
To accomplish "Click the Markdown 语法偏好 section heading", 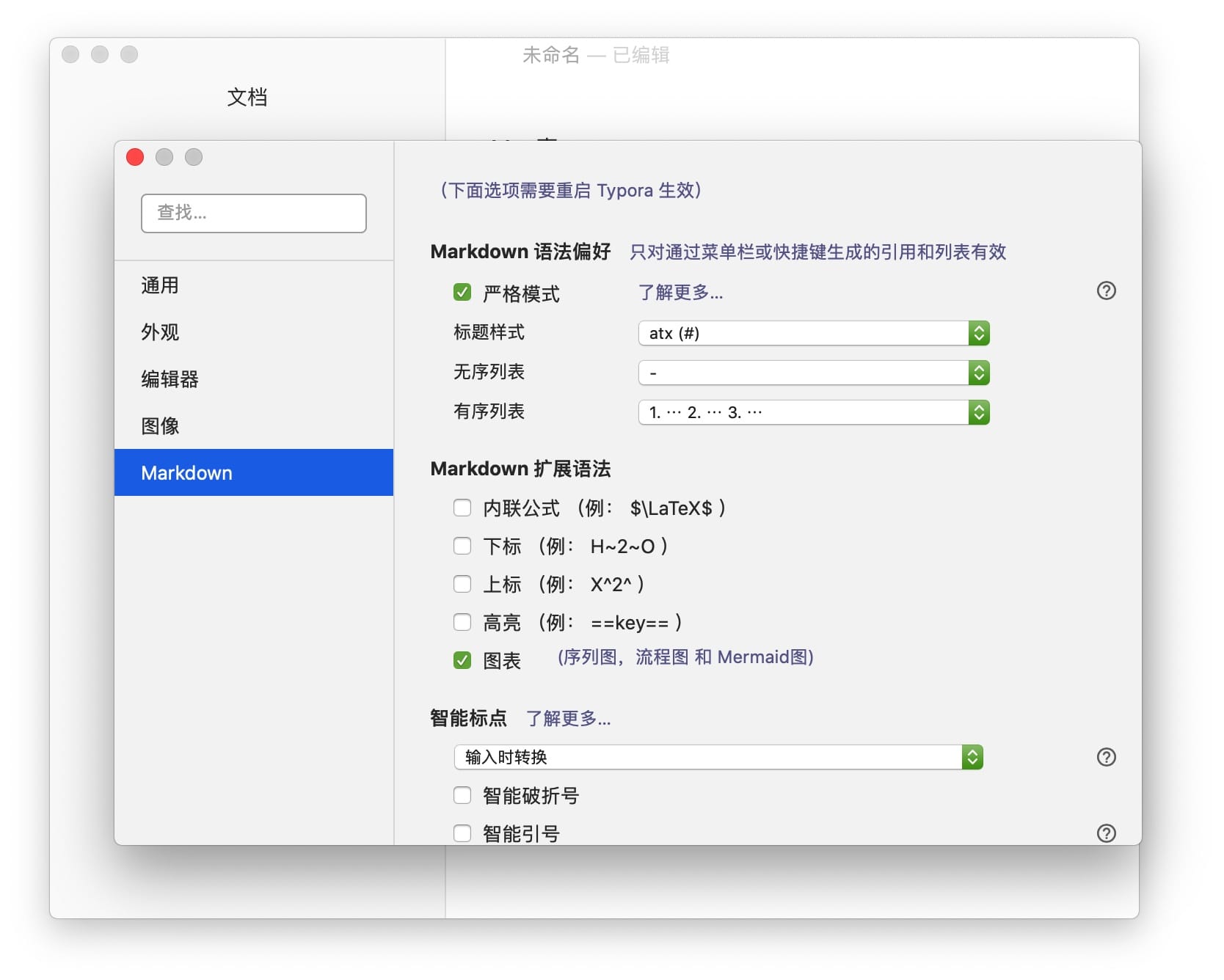I will pyautogui.click(x=520, y=252).
